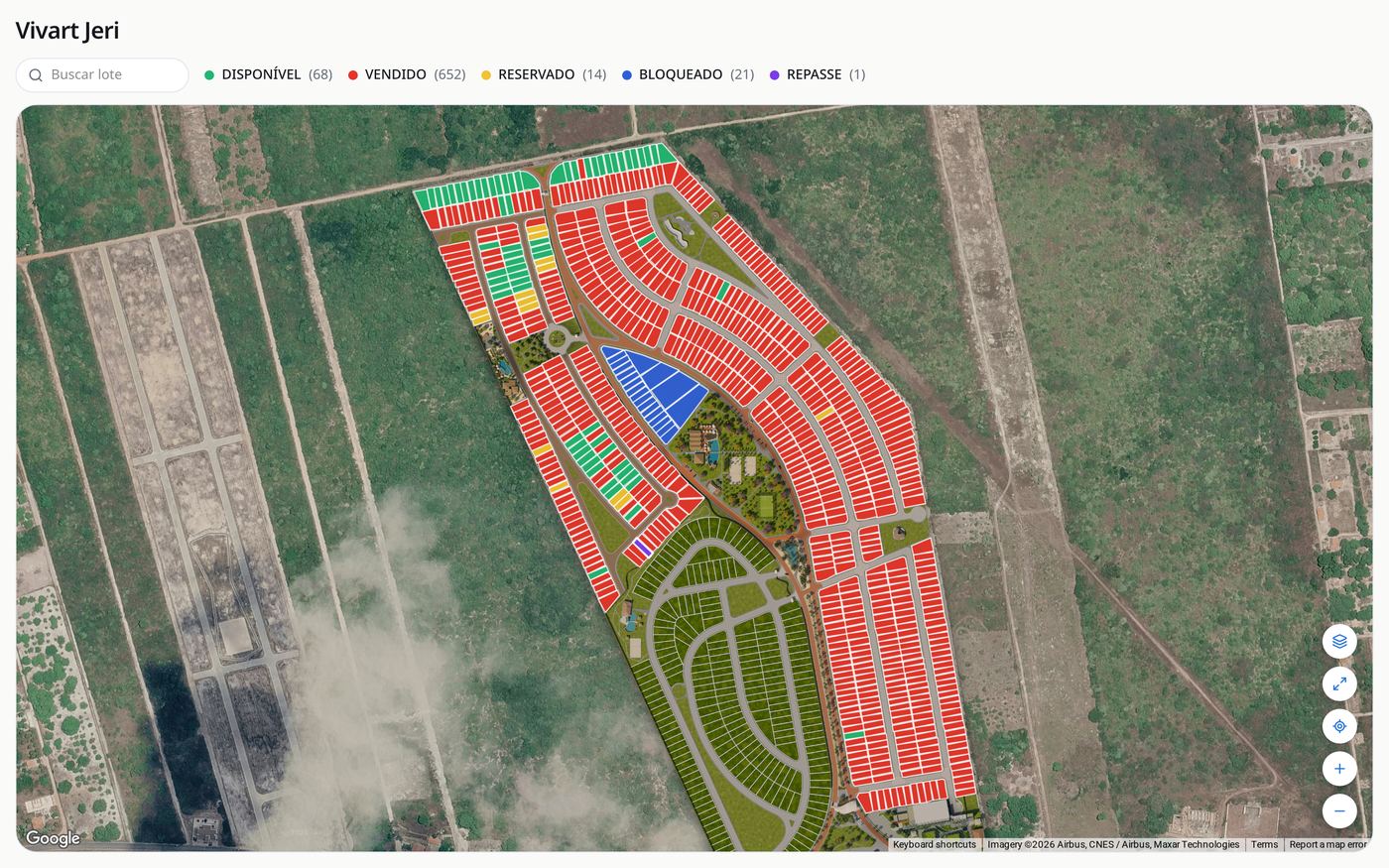The image size is (1389, 868).
Task: Filter lots by REPASSE status
Action: click(818, 74)
